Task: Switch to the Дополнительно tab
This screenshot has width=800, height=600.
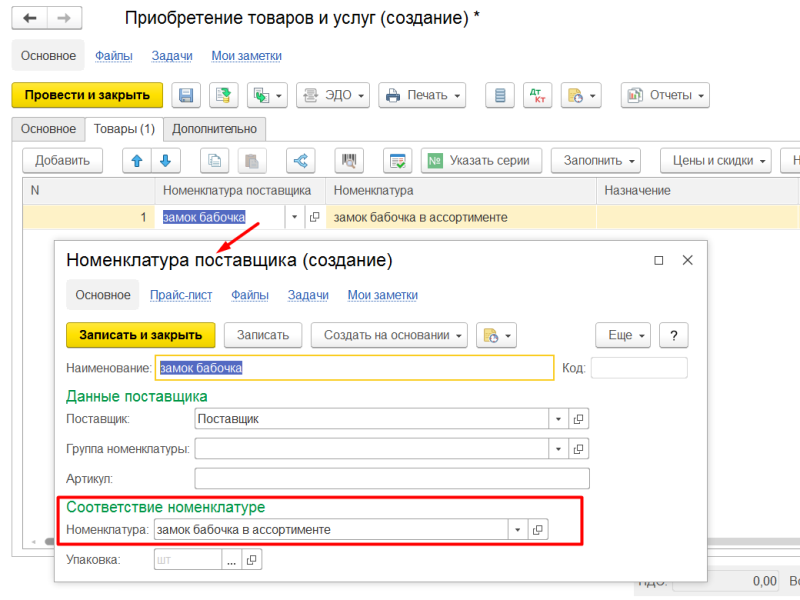Action: pos(214,129)
